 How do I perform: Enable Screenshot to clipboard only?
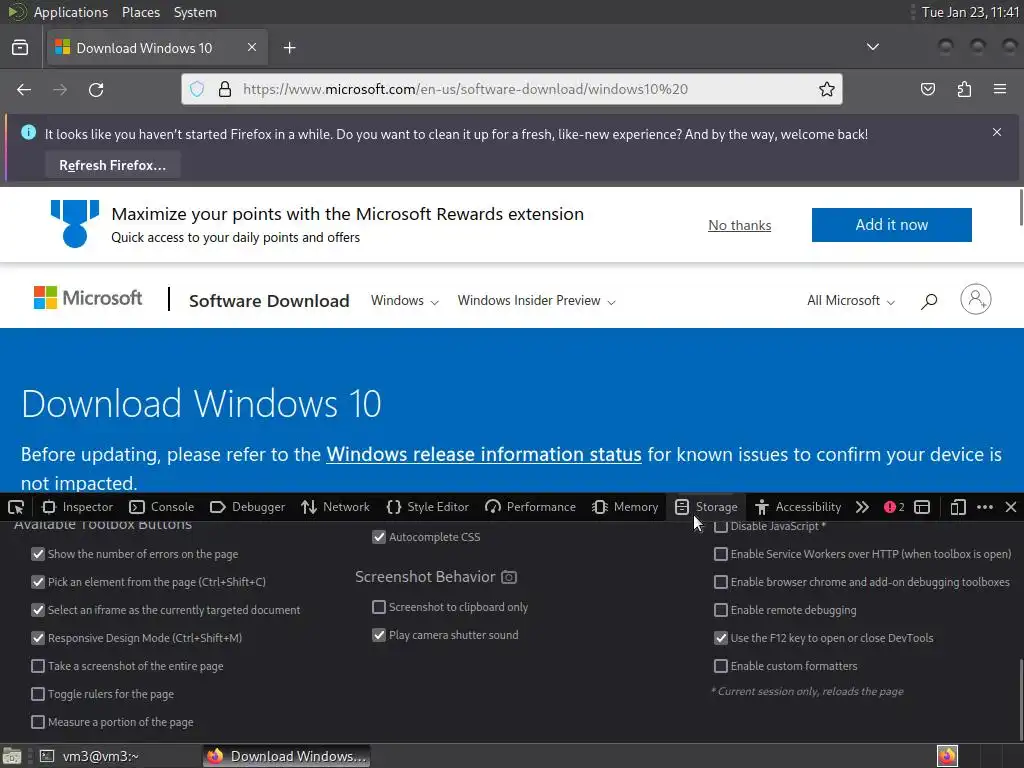tap(379, 607)
